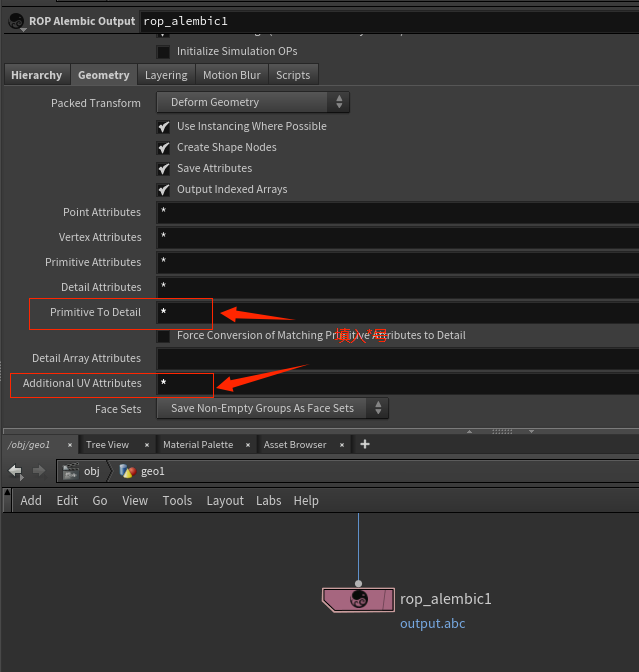Click the Detail Array Attributes input field
This screenshot has width=639, height=672.
point(397,358)
